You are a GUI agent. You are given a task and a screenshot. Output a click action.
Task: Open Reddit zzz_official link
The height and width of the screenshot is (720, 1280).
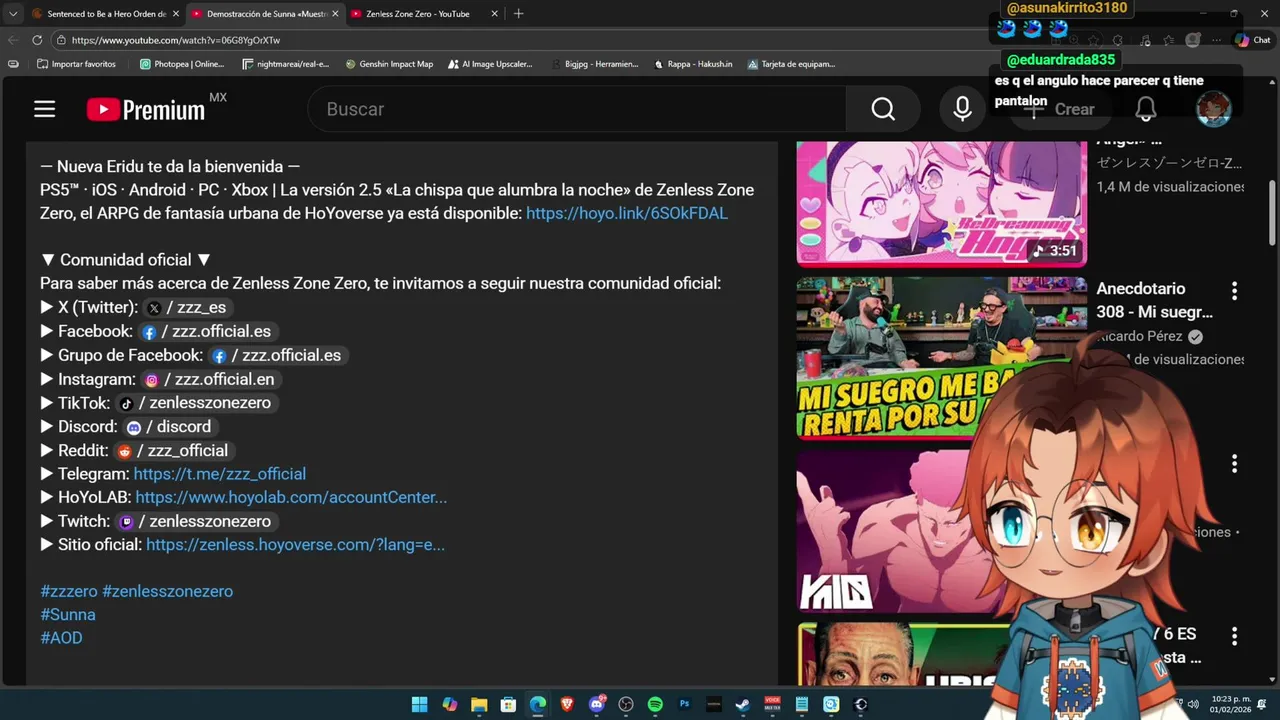[x=173, y=451]
